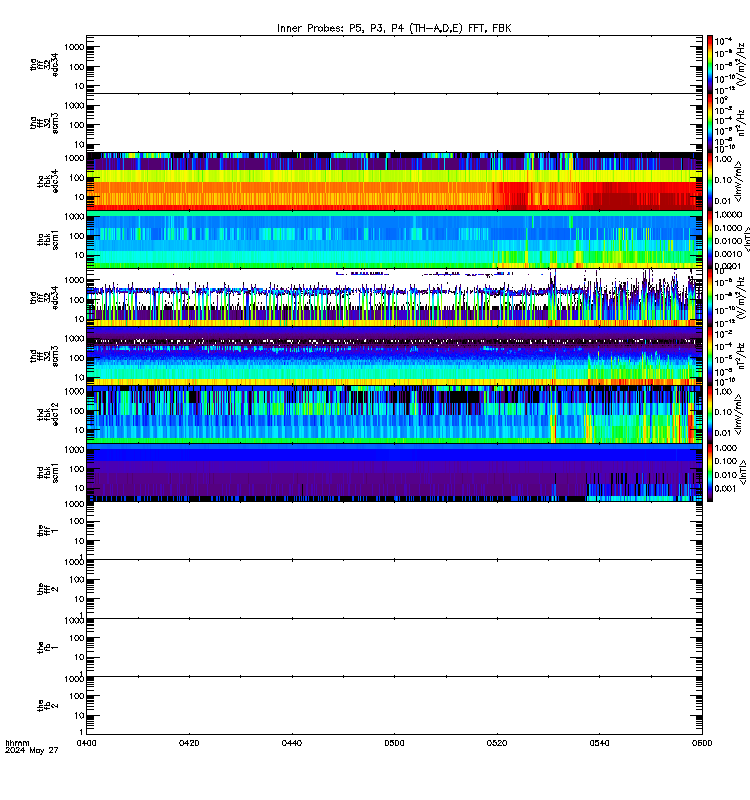Screen dimensions: 750x800
Task: Click the empty tha fff 32 edc34 plot panel
Action: point(394,64)
